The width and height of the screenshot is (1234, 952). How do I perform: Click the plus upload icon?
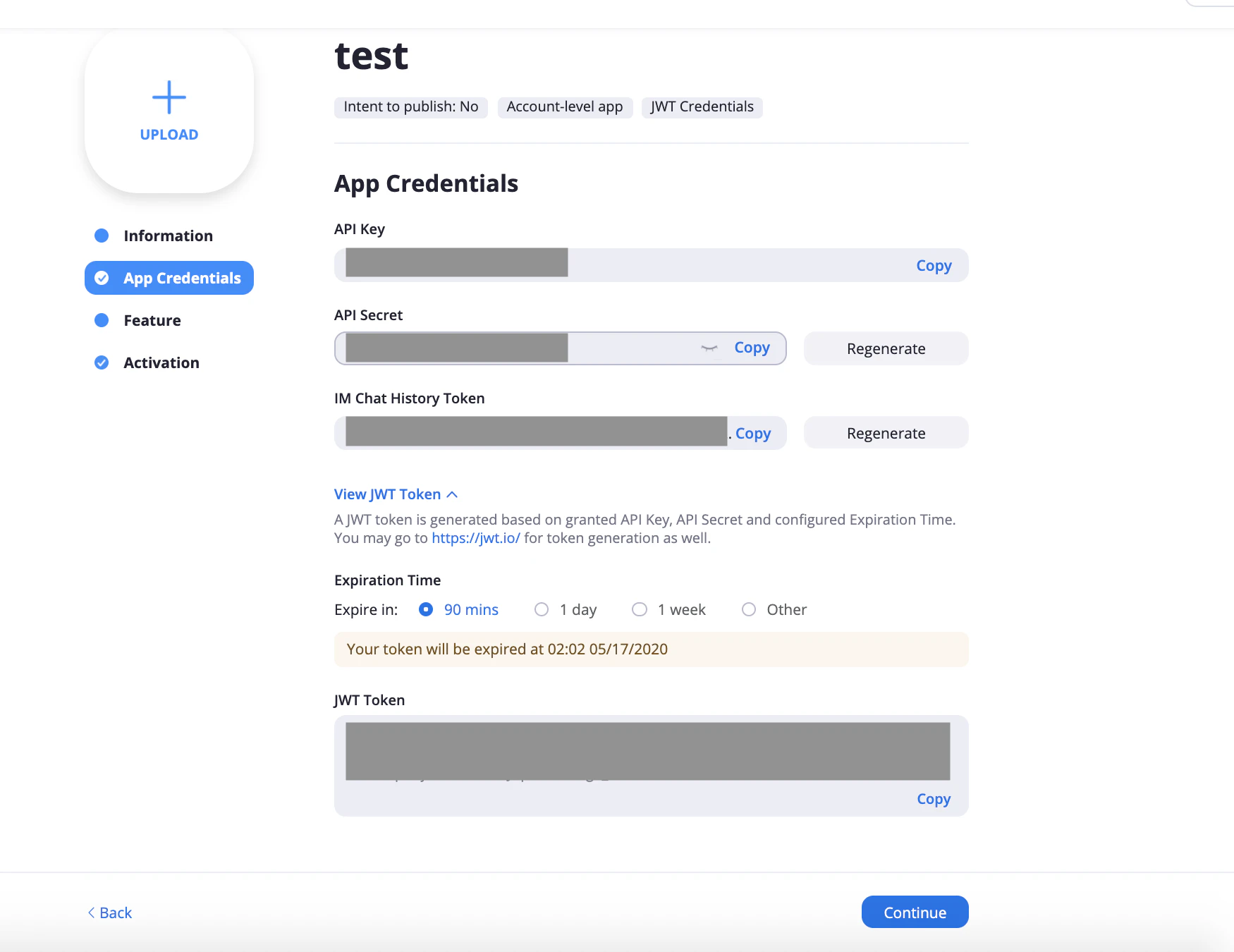(x=169, y=97)
